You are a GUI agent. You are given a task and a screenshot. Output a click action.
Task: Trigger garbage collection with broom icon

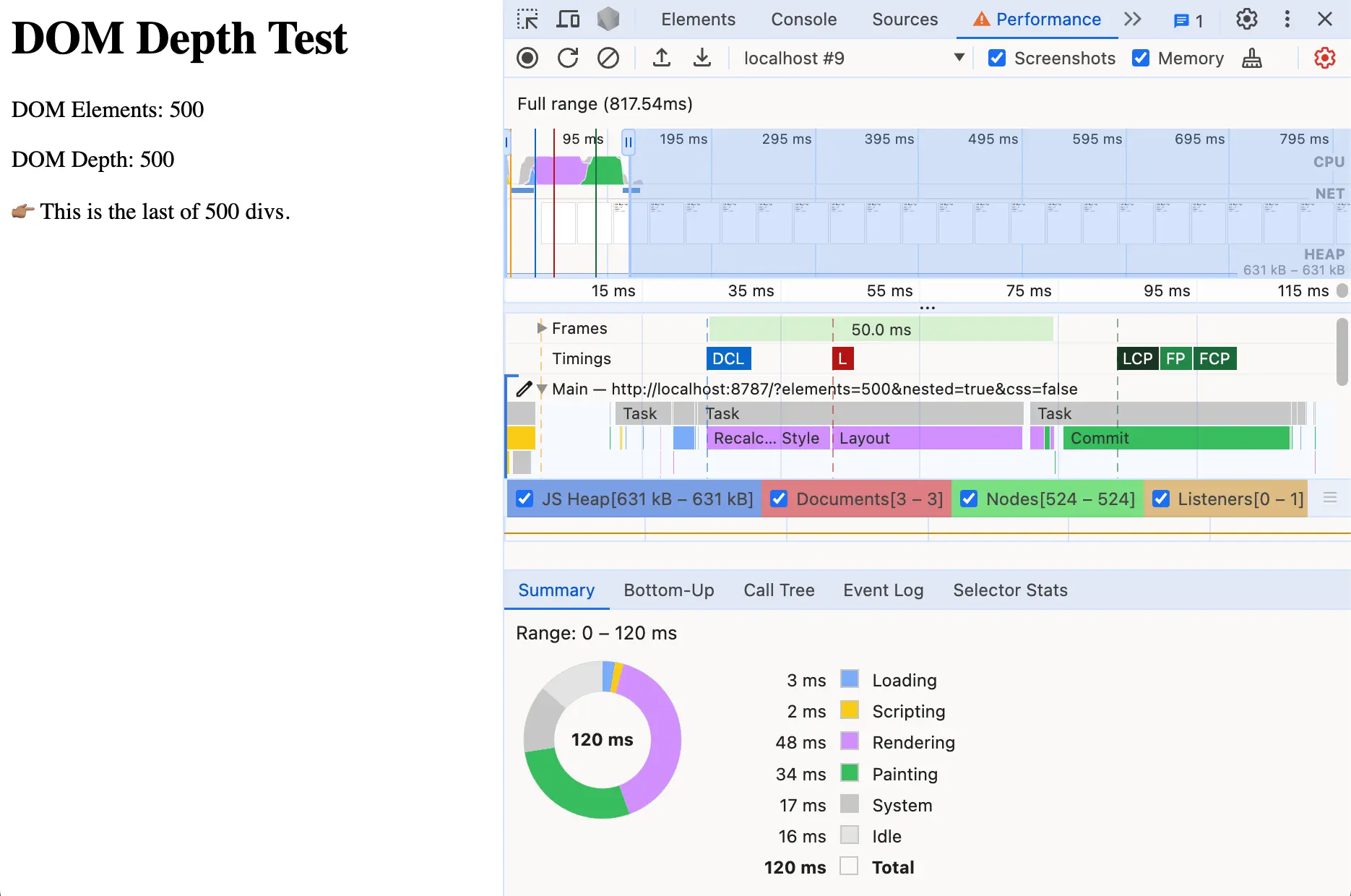coord(1252,59)
